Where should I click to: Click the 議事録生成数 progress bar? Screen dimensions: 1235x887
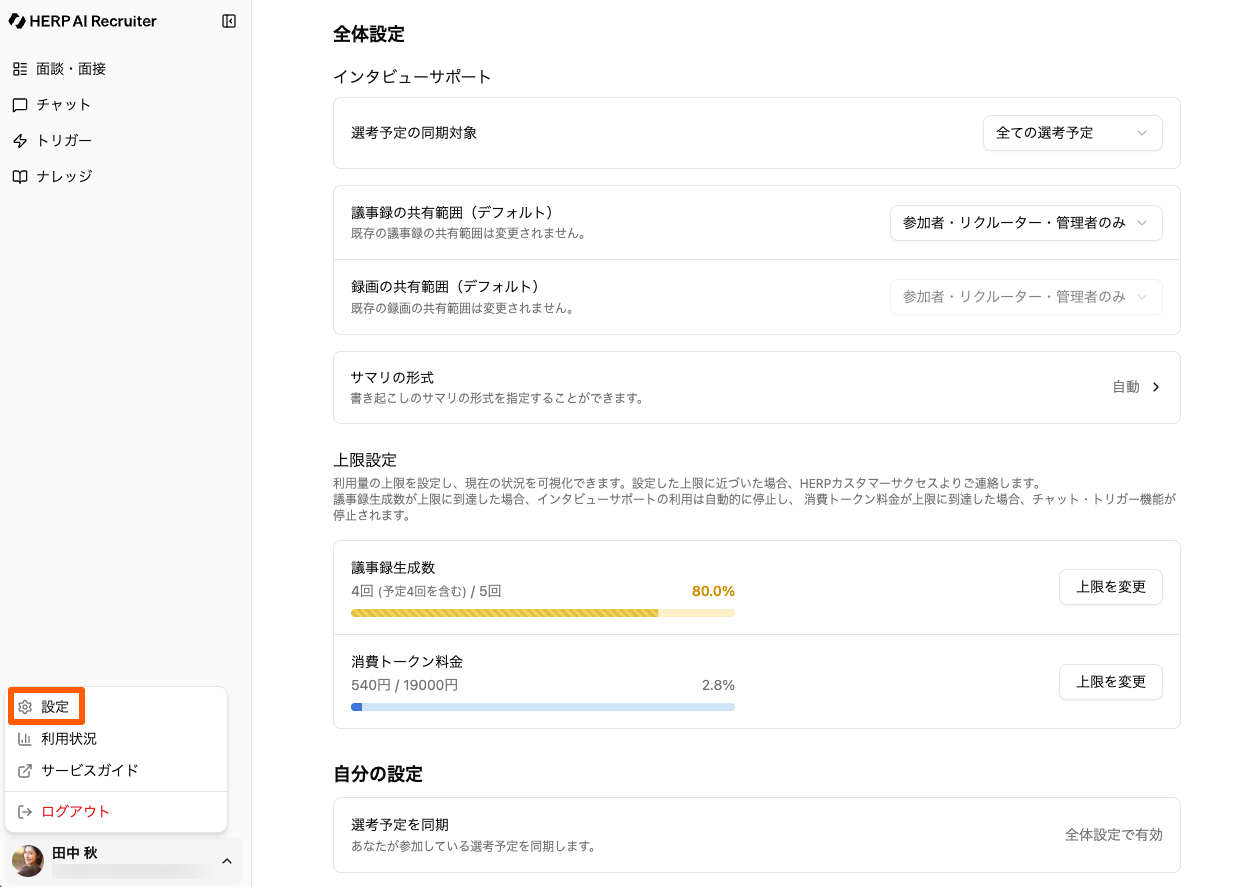(542, 613)
